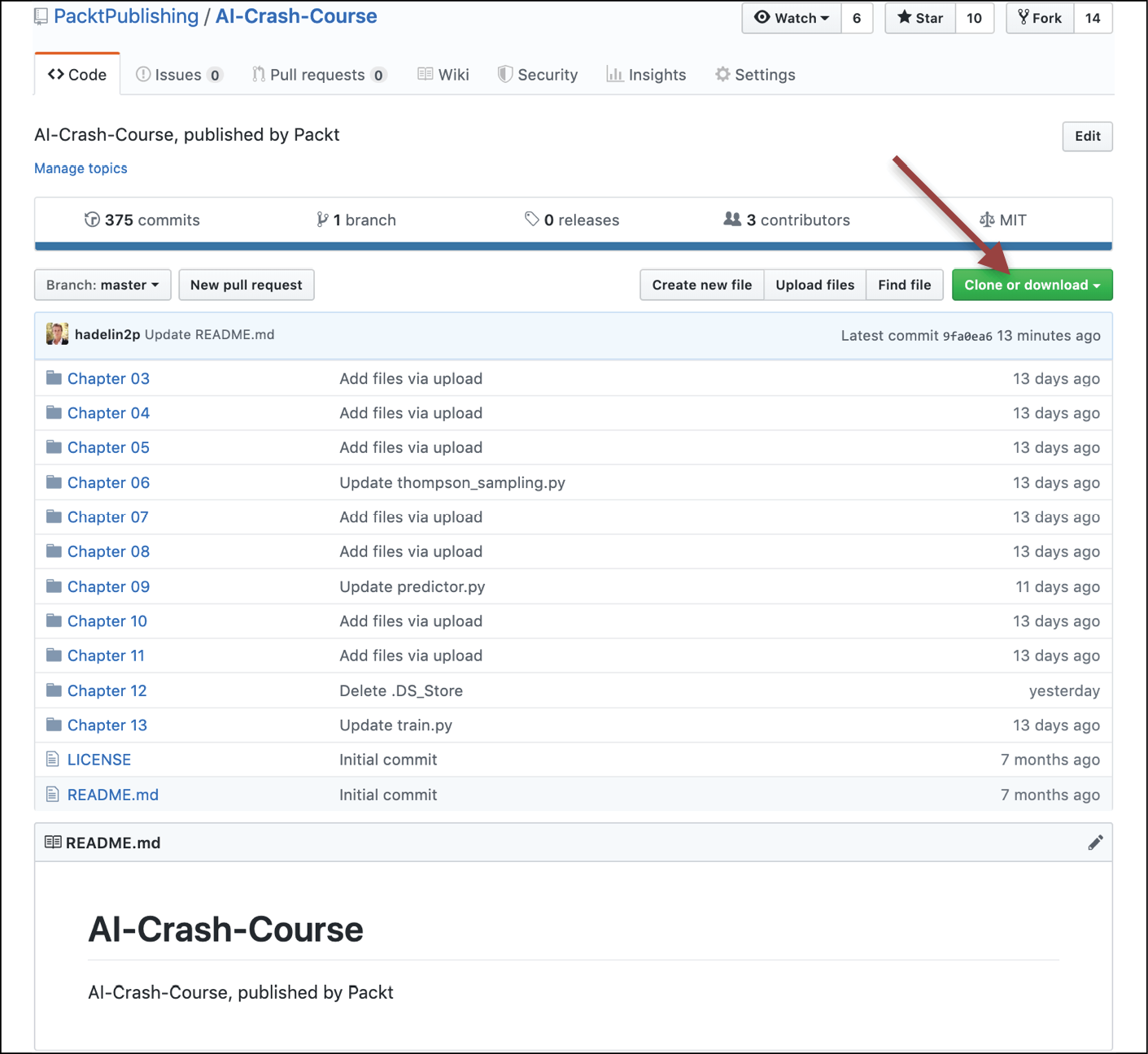Click the Edit description button

1088,136
